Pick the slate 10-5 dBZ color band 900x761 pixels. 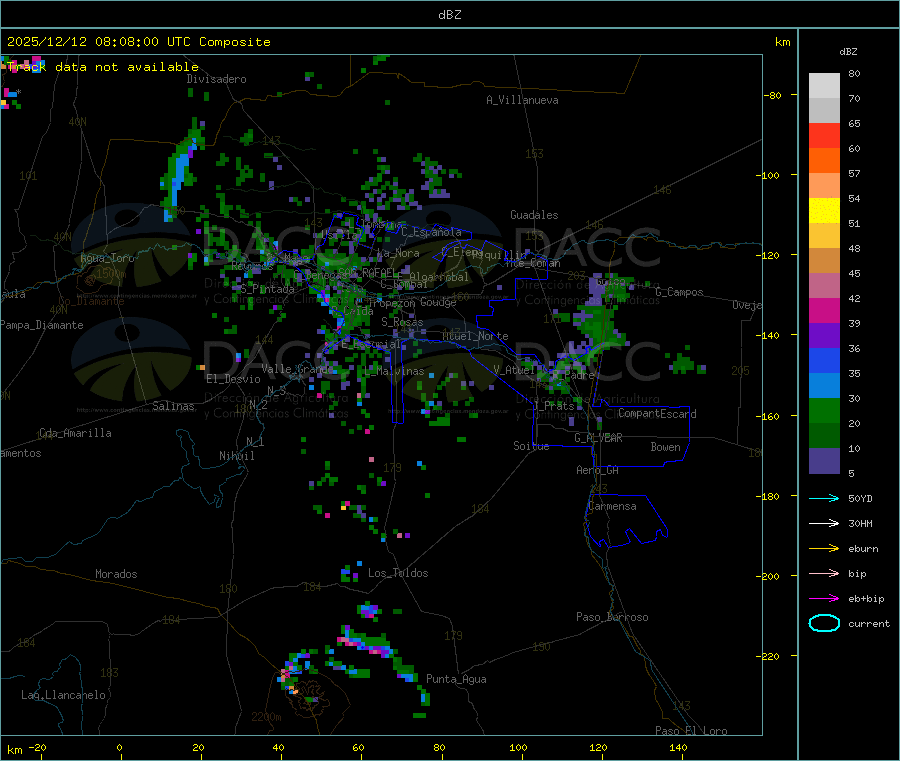[824, 461]
